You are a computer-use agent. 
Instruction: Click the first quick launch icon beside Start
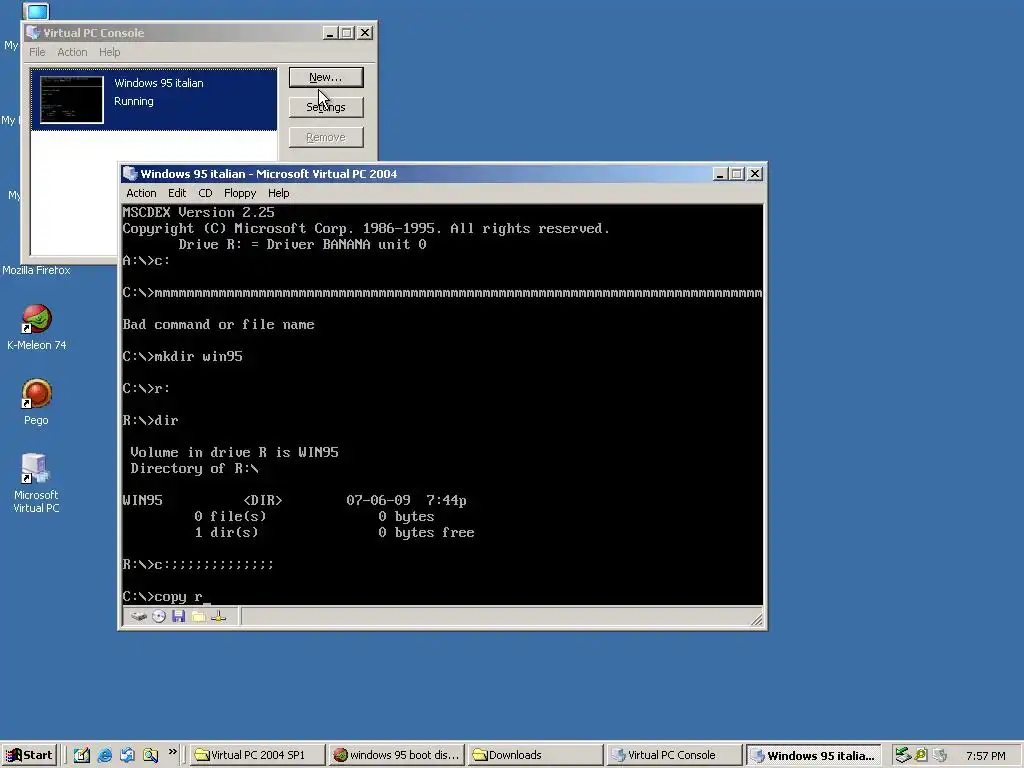[82, 755]
